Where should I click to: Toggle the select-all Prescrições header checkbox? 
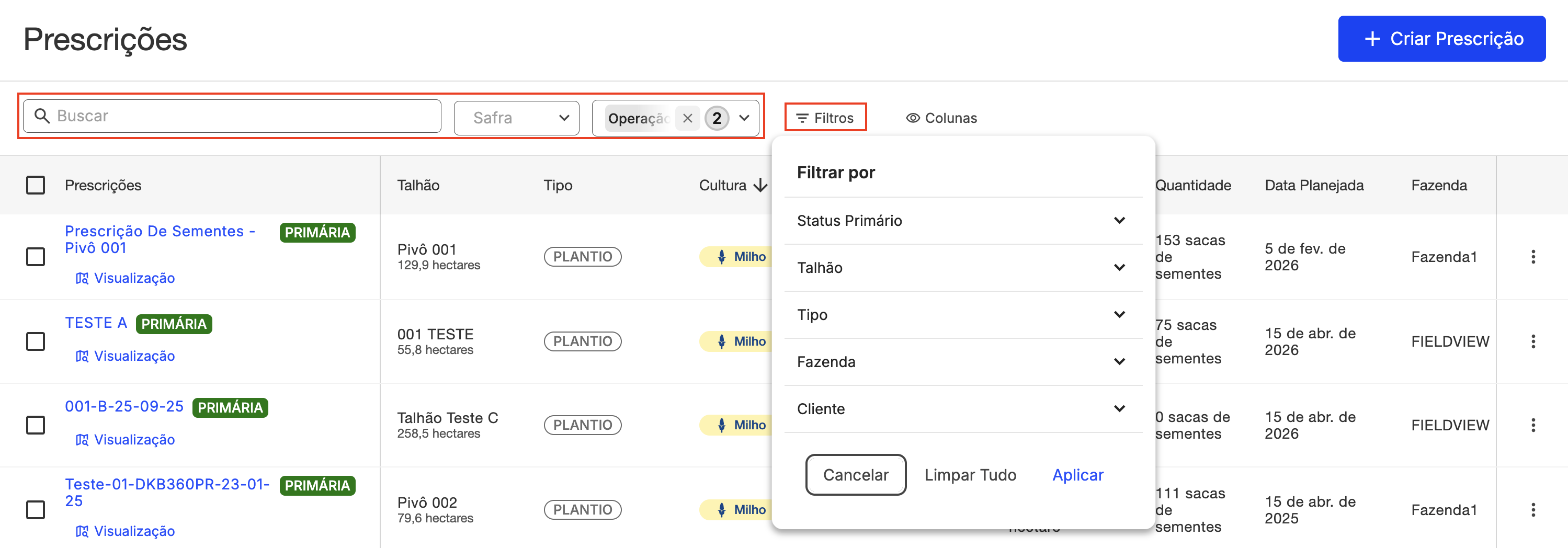click(36, 185)
